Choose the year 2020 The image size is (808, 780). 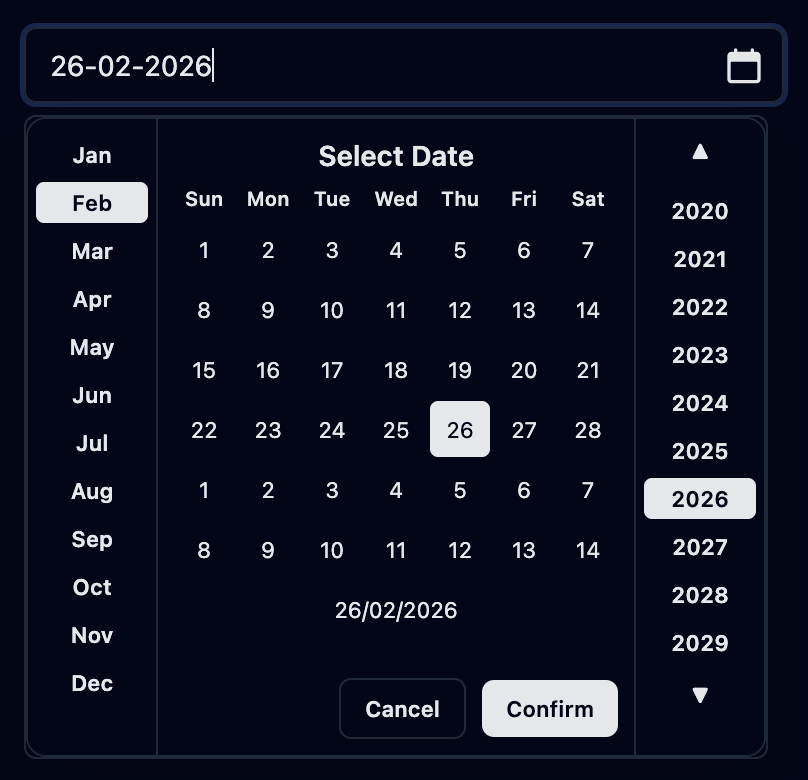(699, 211)
